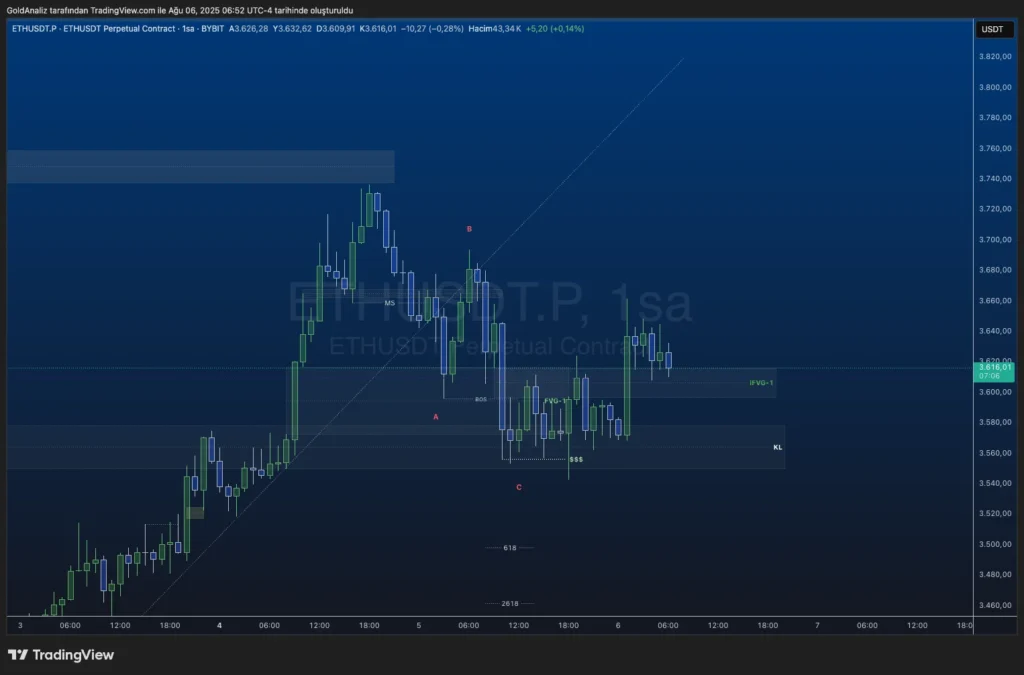Click the KL key level label
The width and height of the screenshot is (1024, 675).
(x=777, y=447)
